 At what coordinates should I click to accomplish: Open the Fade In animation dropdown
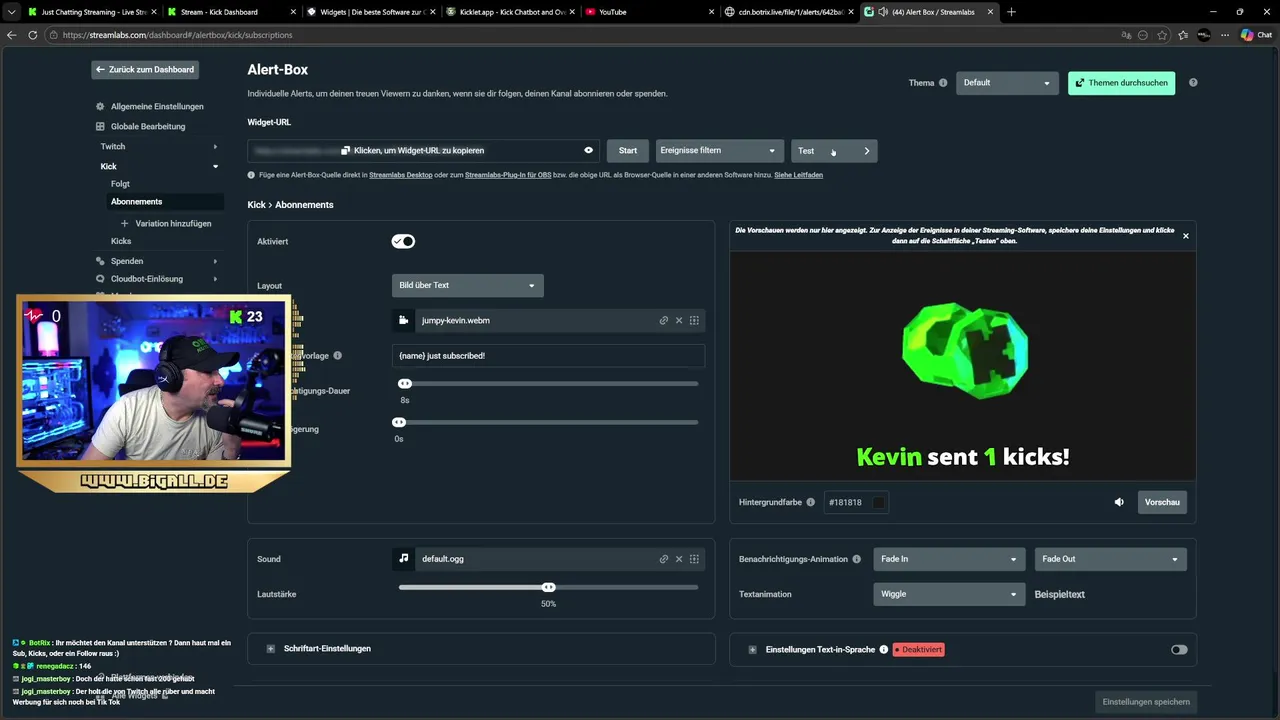[x=949, y=559]
